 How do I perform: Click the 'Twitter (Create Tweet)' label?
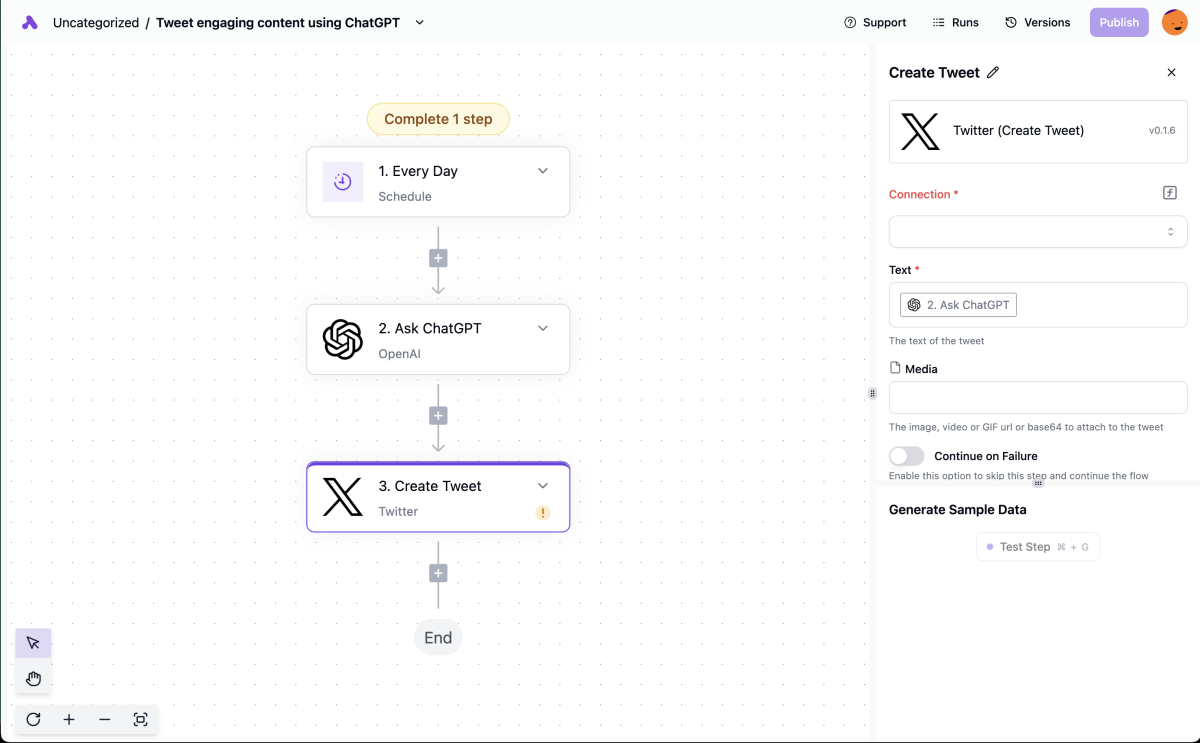[x=1018, y=130]
